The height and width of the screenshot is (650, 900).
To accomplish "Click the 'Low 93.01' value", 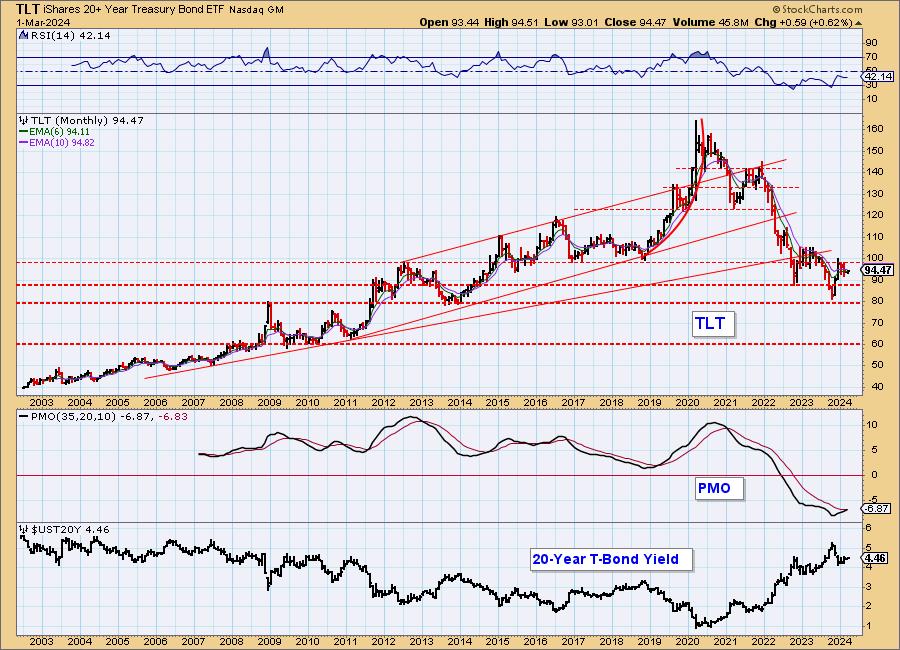I will coord(571,22).
